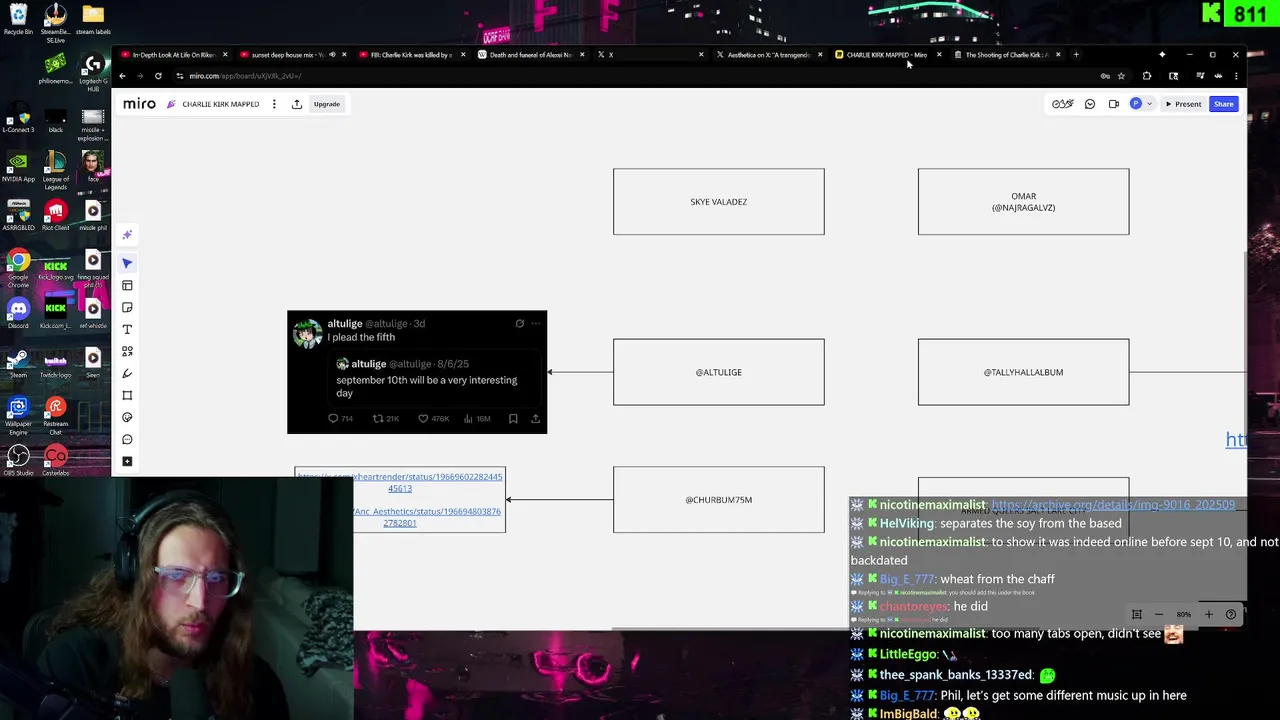Open the frames panel icon near zoom controls
This screenshot has width=1280, height=720.
pos(1137,614)
